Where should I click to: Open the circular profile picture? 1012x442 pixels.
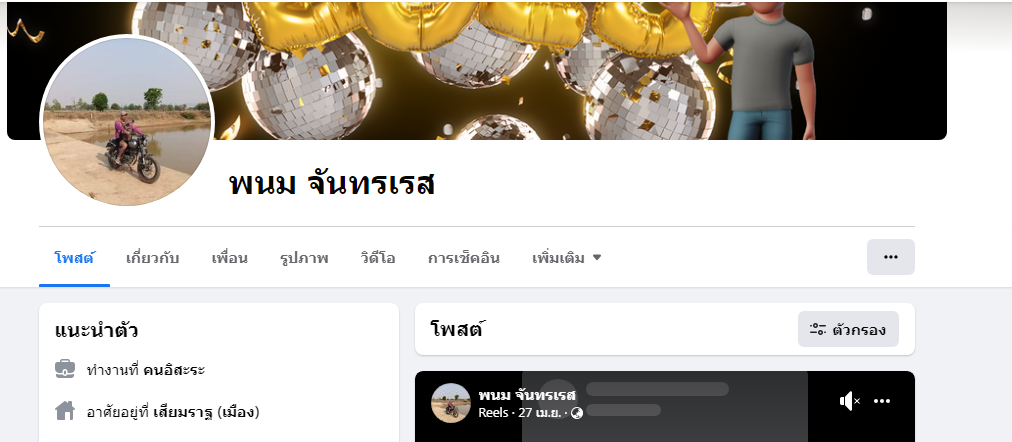[x=127, y=121]
